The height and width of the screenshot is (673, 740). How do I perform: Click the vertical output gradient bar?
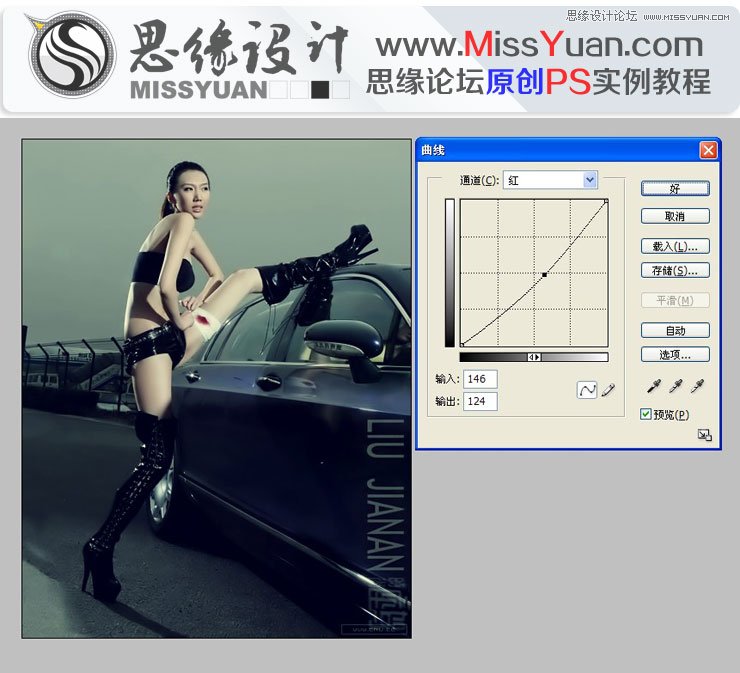(x=450, y=273)
